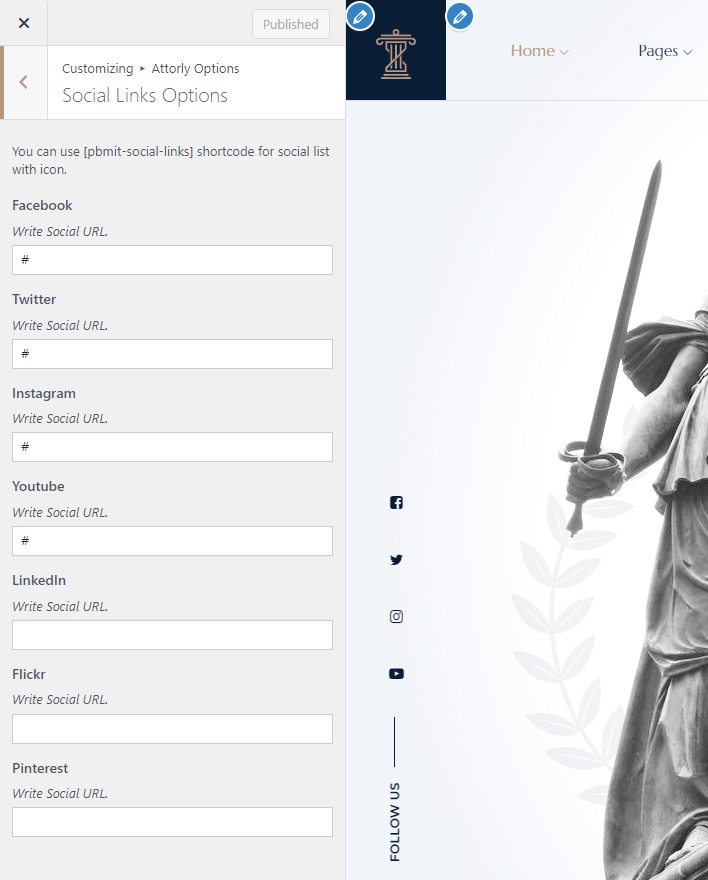This screenshot has width=708, height=880.
Task: Open the Facebook icon in the preview
Action: tap(396, 503)
